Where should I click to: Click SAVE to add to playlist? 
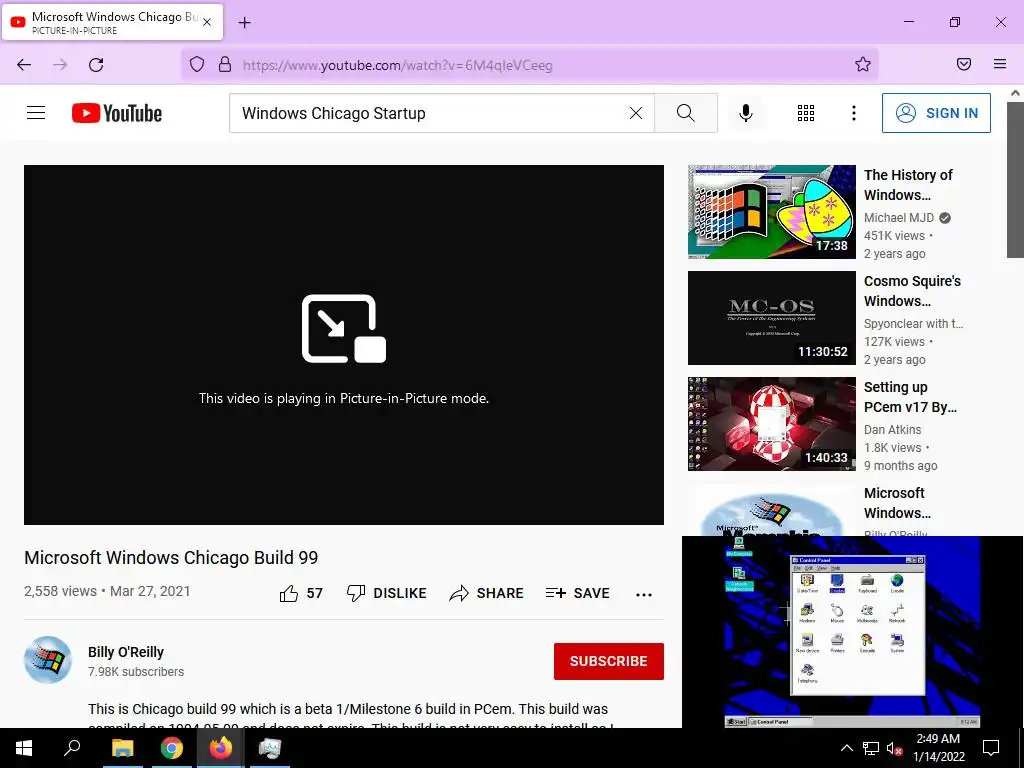click(x=577, y=593)
